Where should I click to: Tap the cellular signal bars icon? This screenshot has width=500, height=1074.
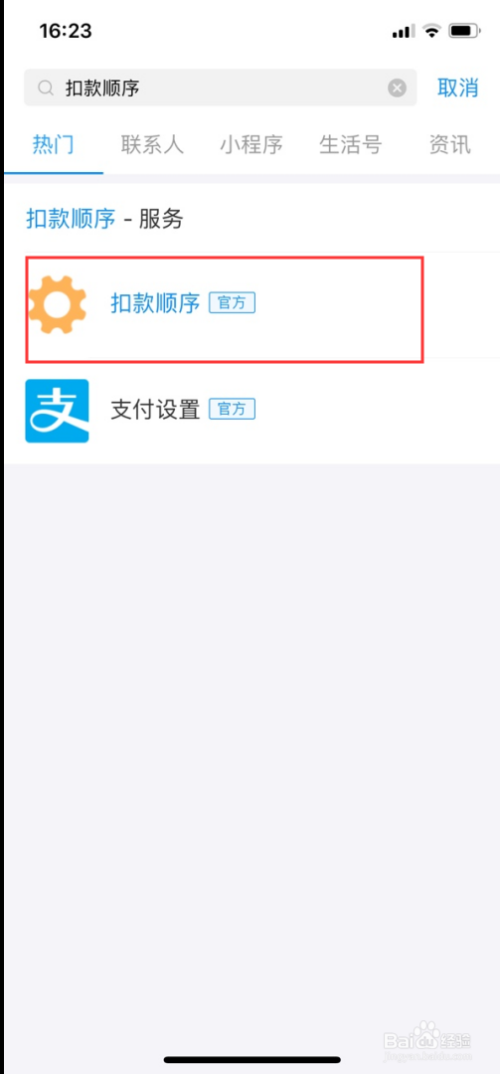pos(403,32)
